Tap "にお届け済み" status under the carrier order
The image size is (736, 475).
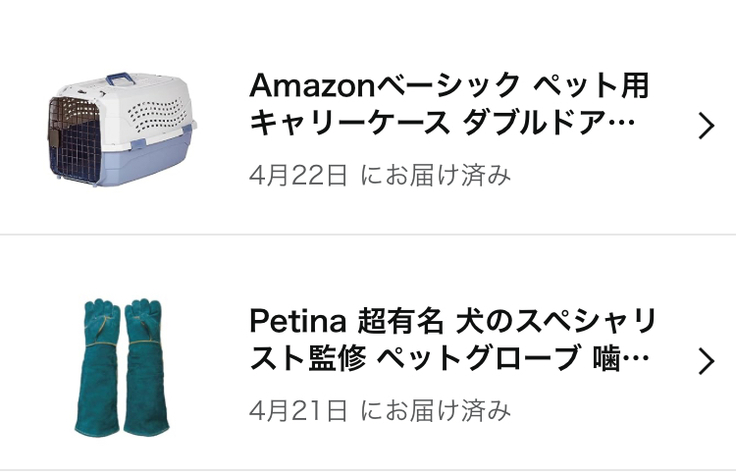[435, 175]
